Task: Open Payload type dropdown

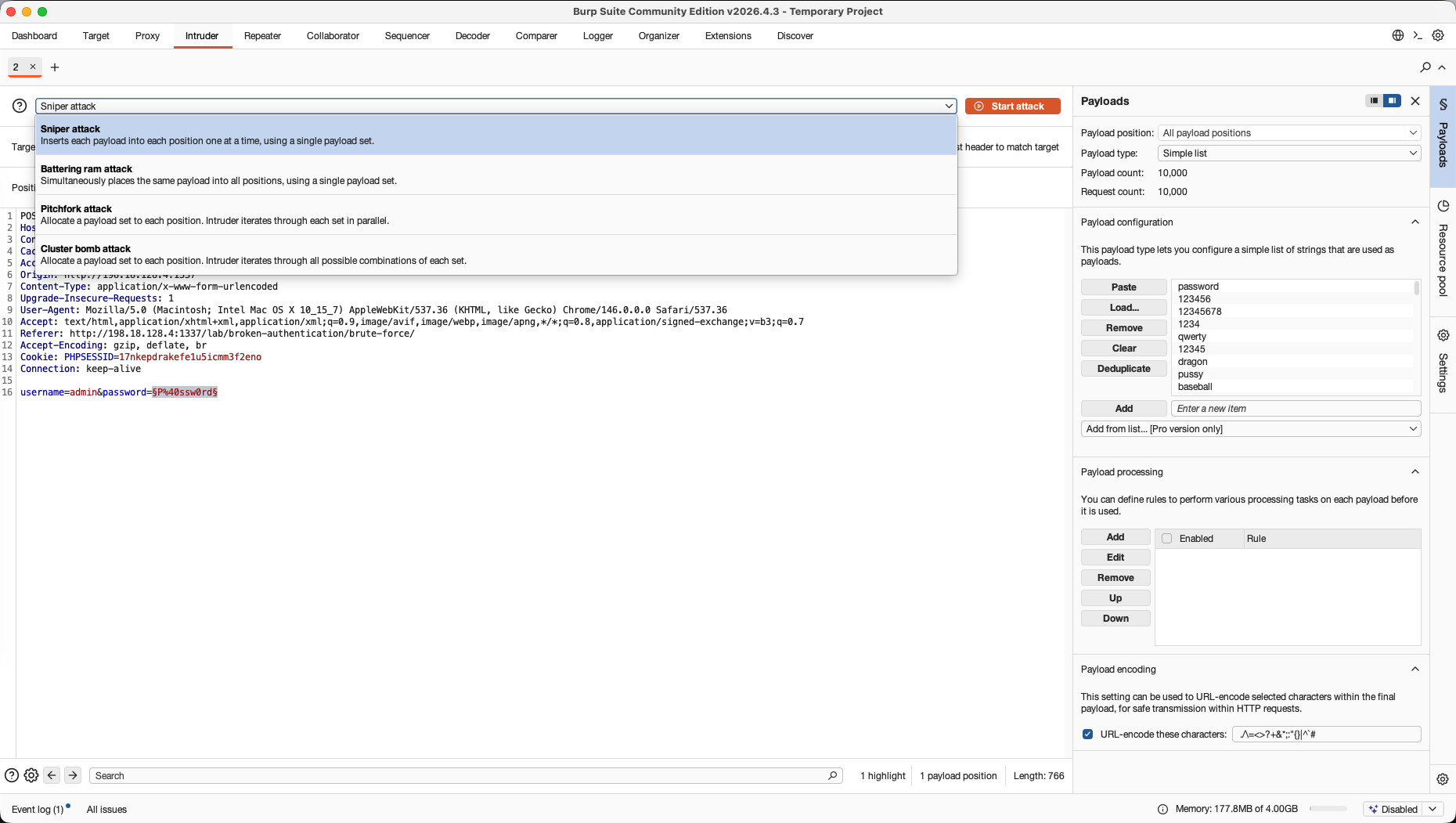Action: tap(1289, 153)
